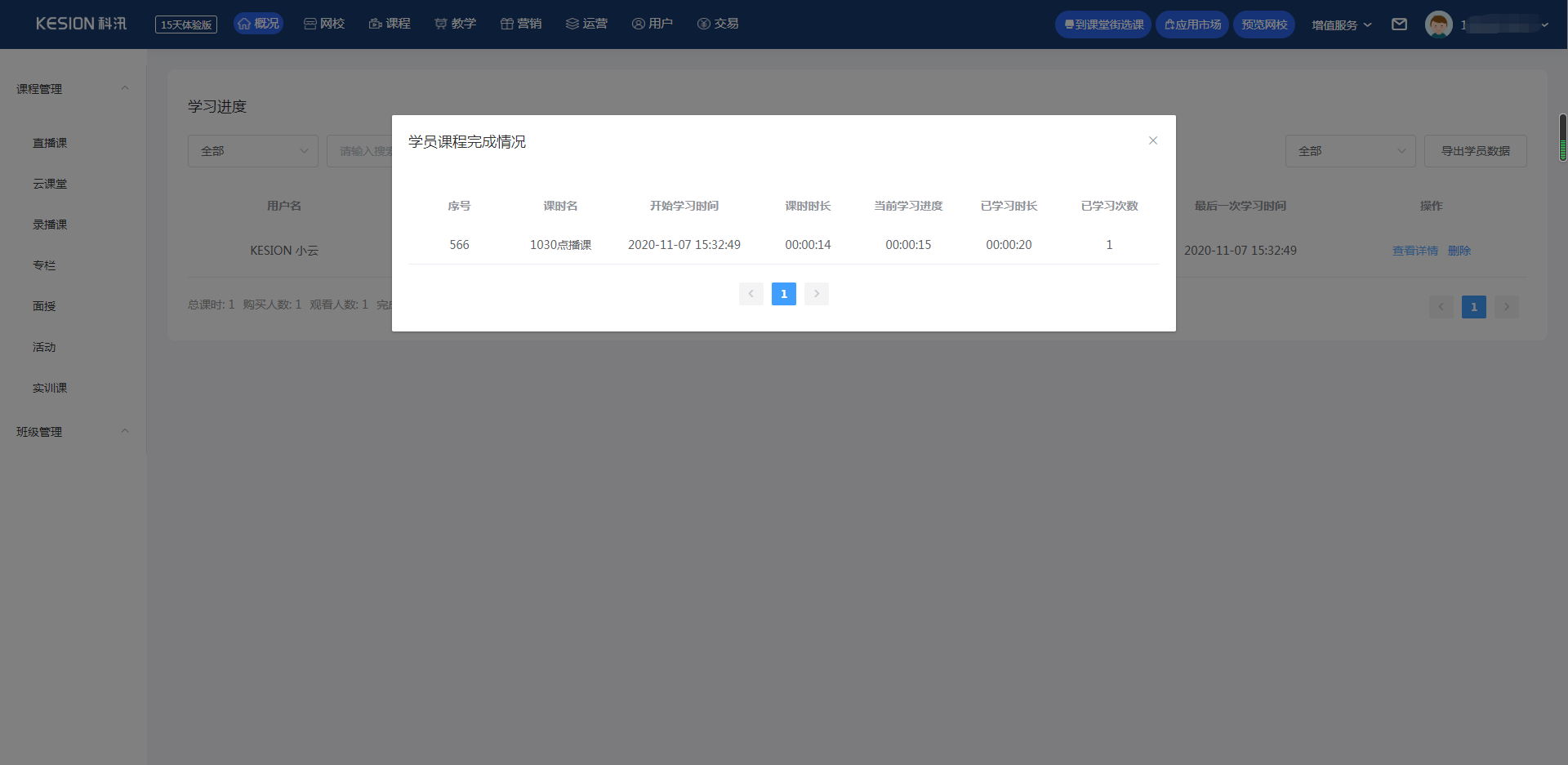The width and height of the screenshot is (1568, 765).
Task: Open the account name dropdown arrow
Action: 1544,24
